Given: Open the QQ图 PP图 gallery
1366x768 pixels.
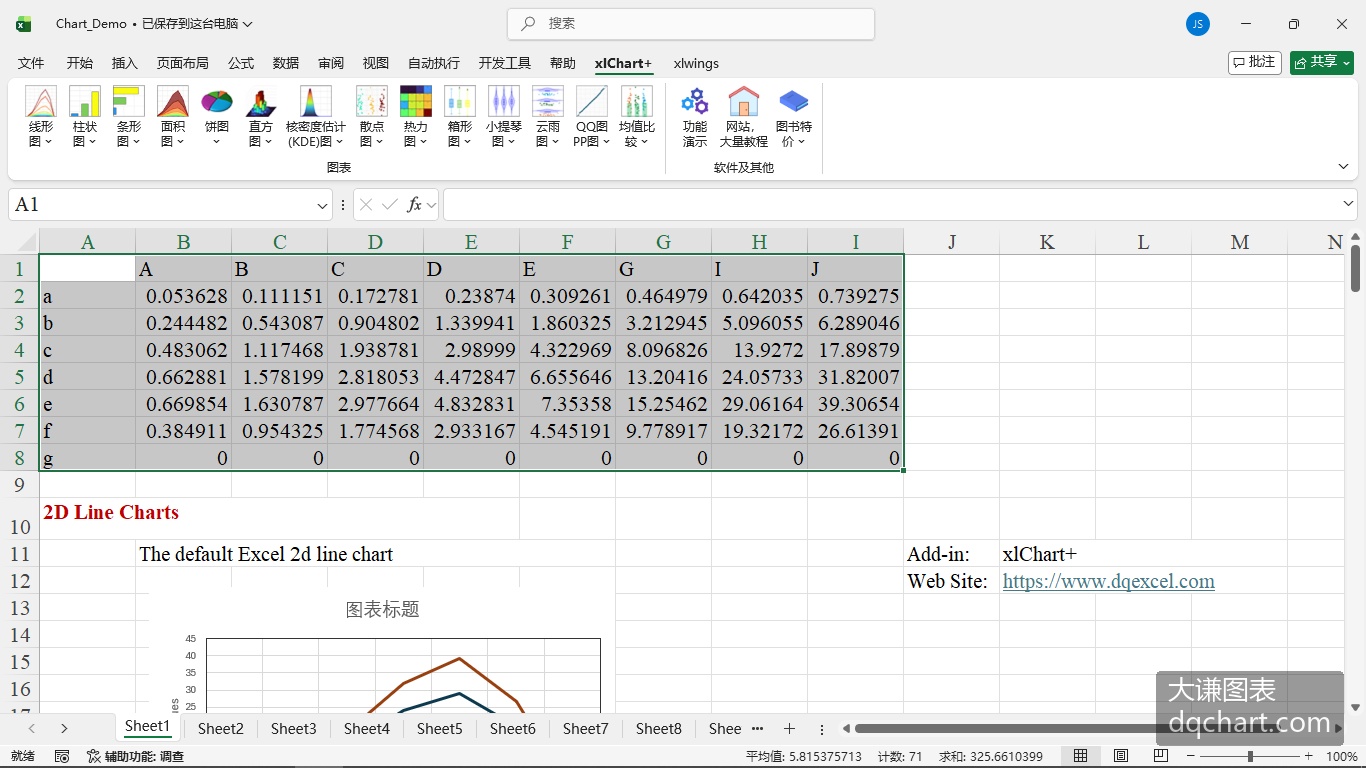Looking at the screenshot, I should [592, 117].
